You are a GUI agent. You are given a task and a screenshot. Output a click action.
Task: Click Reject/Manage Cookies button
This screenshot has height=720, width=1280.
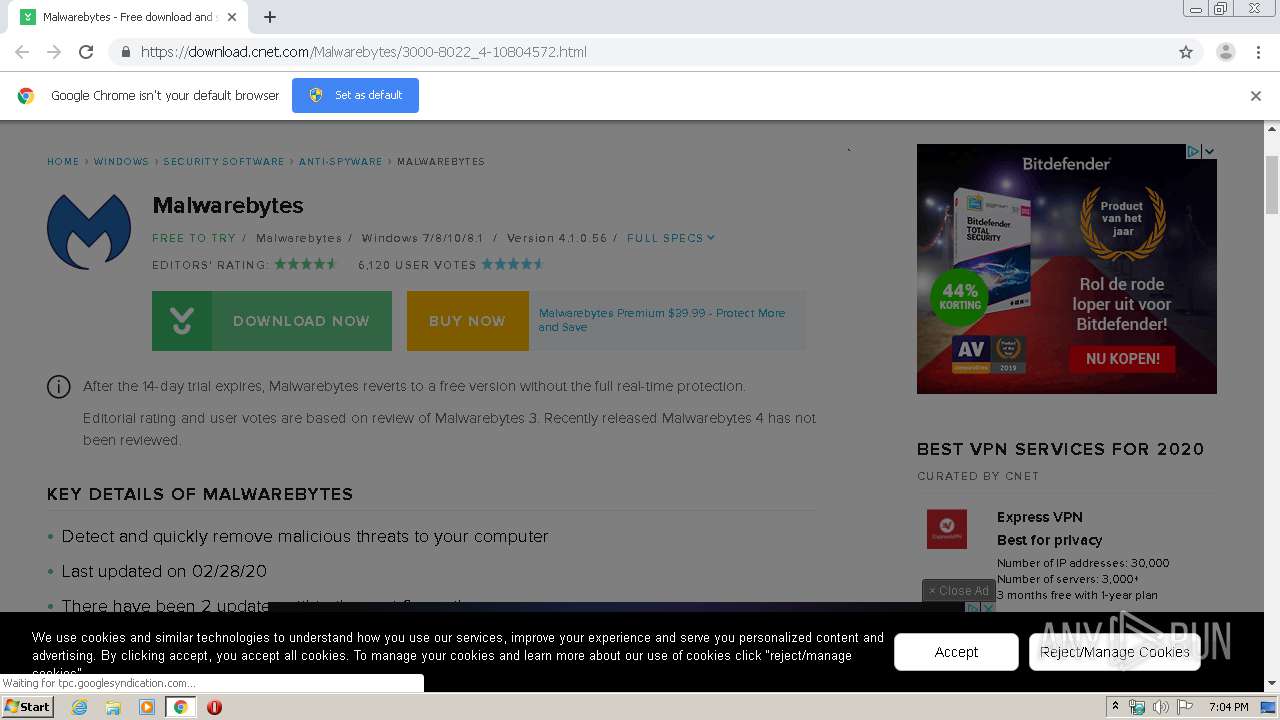pyautogui.click(x=1115, y=652)
